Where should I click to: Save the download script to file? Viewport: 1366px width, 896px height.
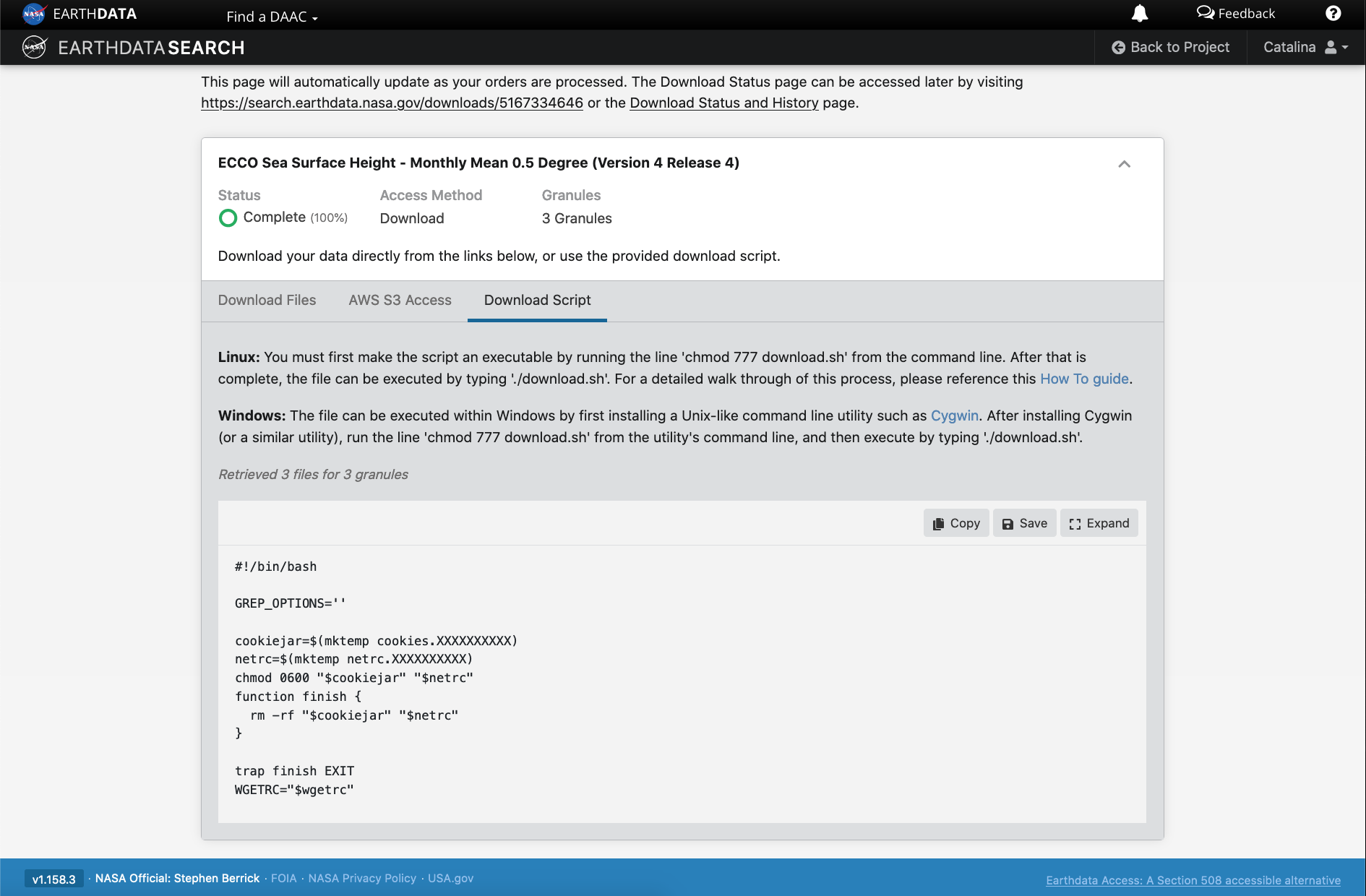[1024, 523]
